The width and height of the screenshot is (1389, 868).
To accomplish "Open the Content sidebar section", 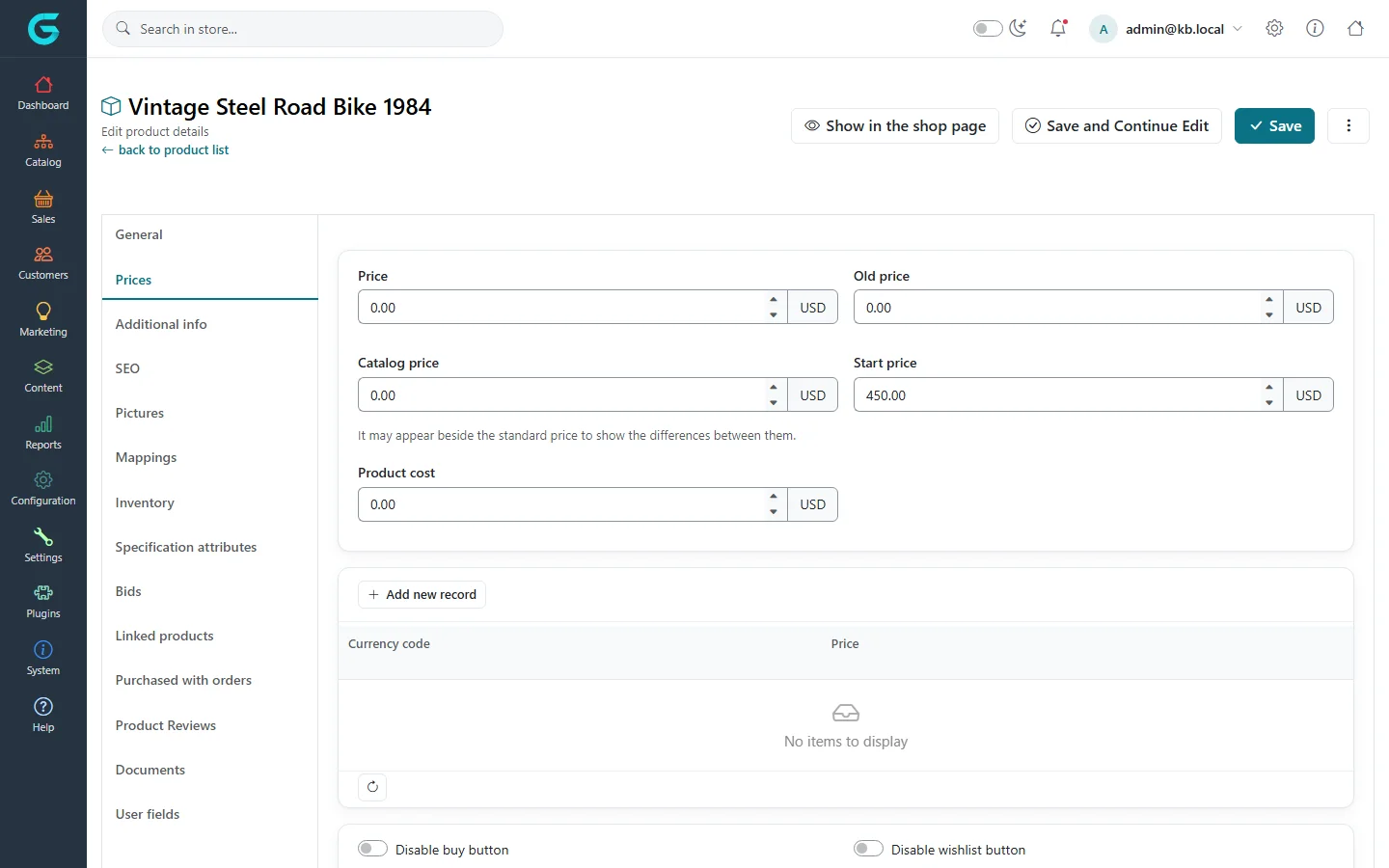I will [x=43, y=376].
